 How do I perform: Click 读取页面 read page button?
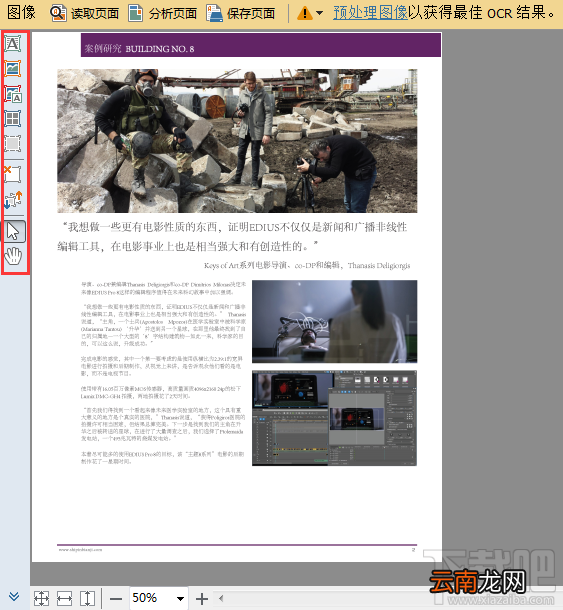[84, 13]
